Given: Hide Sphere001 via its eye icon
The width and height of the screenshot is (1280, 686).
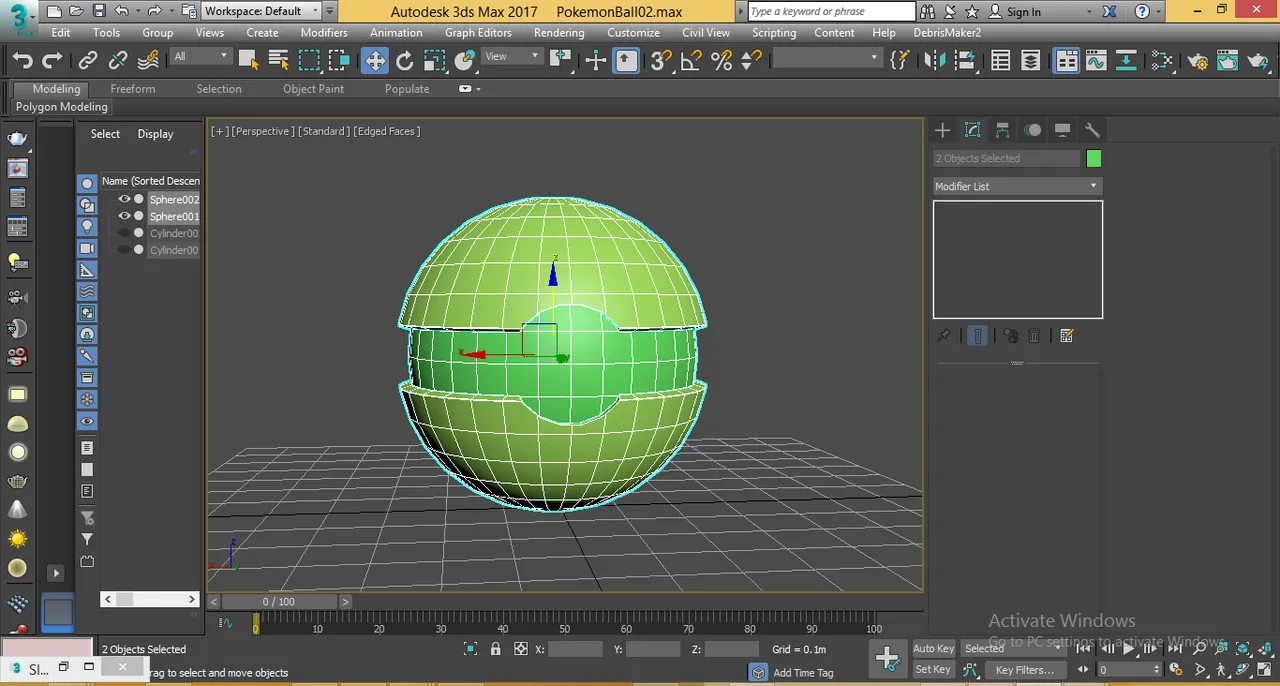Looking at the screenshot, I should pyautogui.click(x=124, y=216).
